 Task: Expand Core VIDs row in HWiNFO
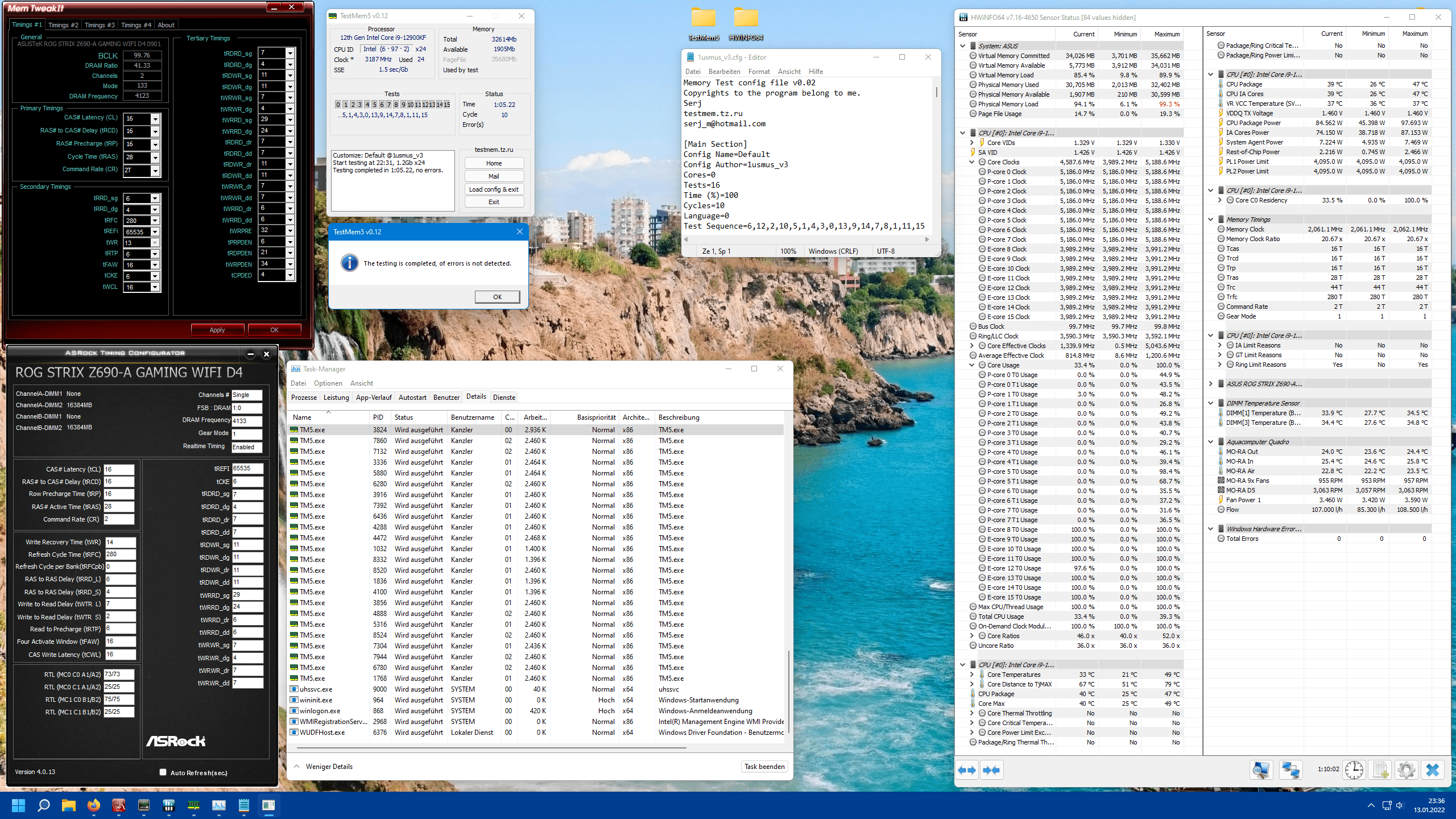(972, 143)
